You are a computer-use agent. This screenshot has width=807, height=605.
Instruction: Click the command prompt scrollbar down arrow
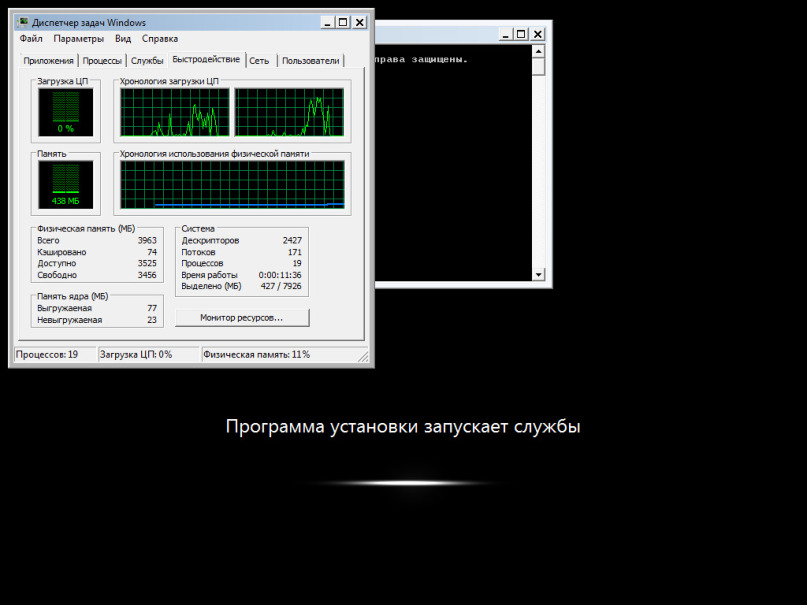click(538, 274)
